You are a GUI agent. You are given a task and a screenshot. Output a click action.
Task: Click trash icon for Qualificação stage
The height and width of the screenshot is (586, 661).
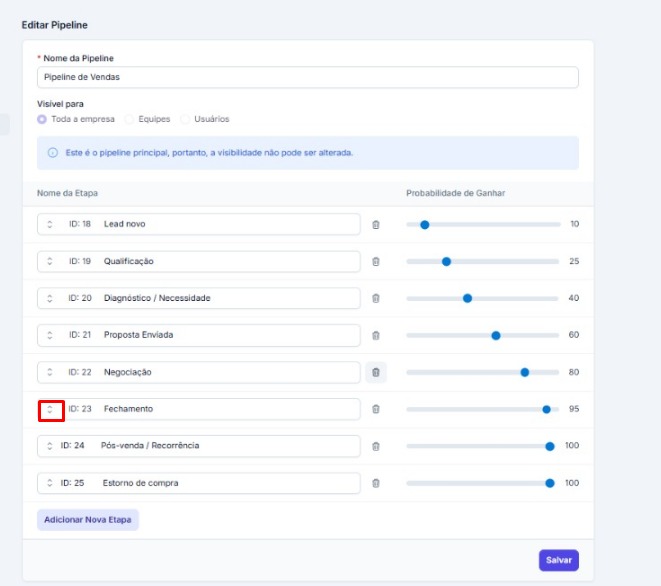click(376, 261)
